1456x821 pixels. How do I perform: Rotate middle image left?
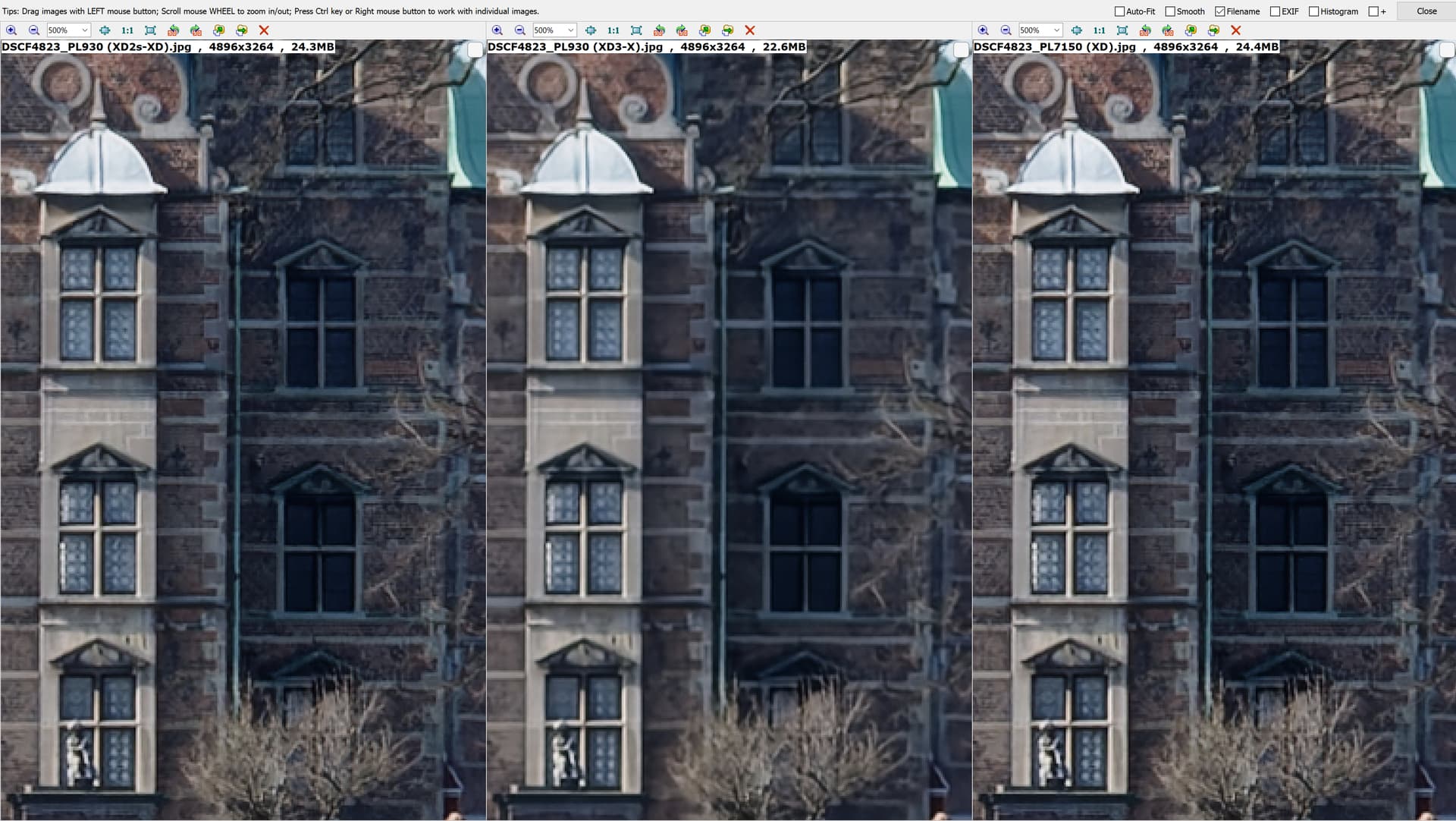[659, 30]
